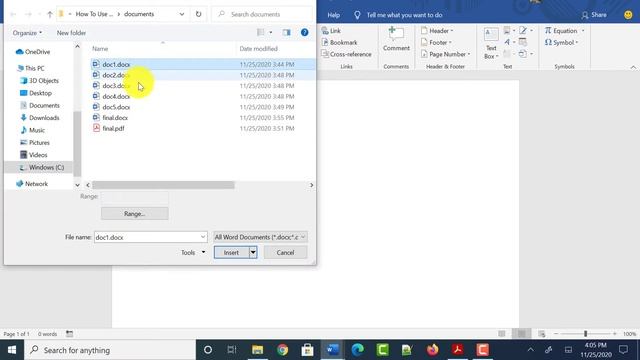Add a Comment in Word ribbon
This screenshot has width=640, height=360.
pyautogui.click(x=396, y=39)
